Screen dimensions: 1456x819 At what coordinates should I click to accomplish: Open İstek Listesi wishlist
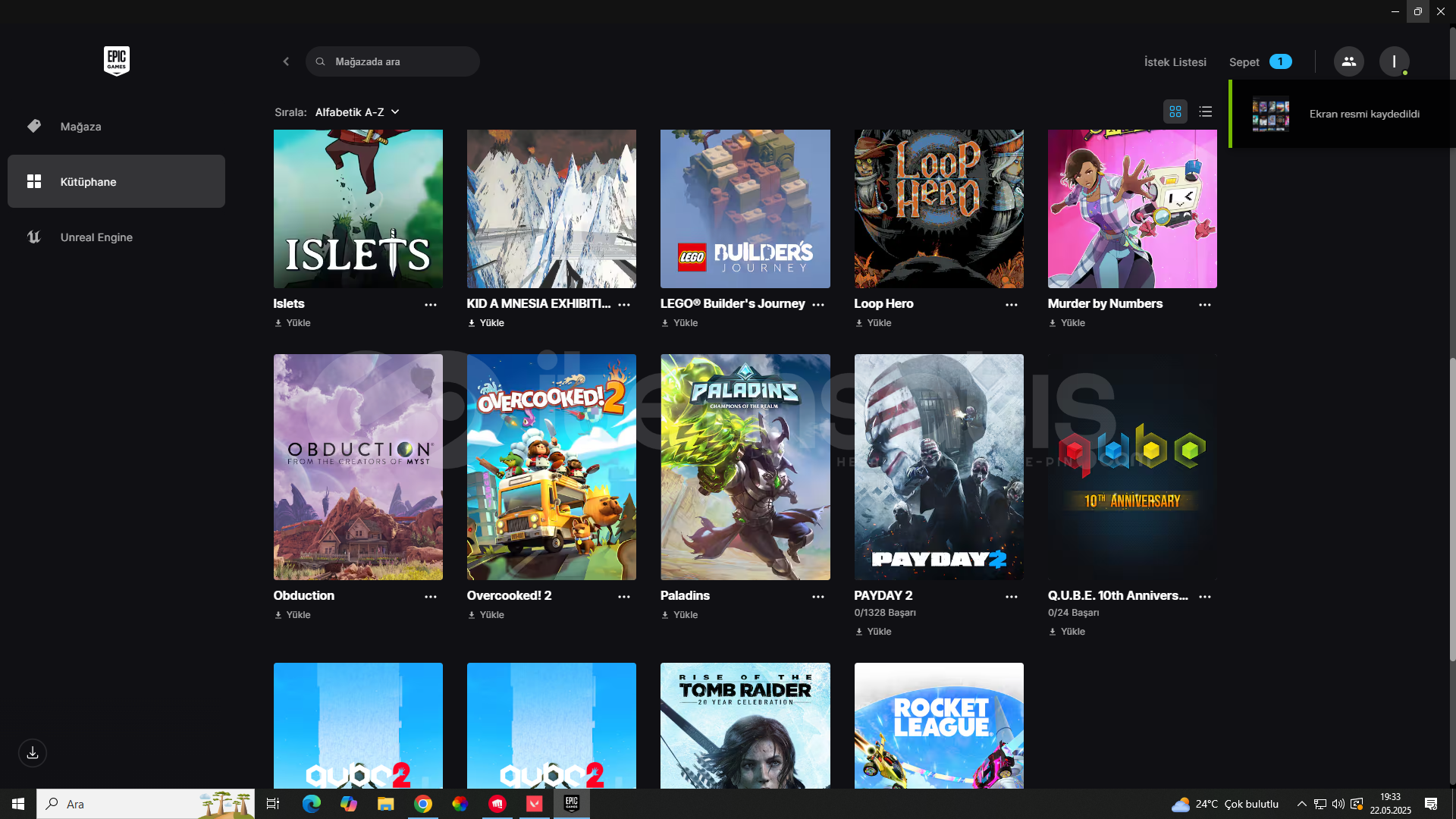click(1175, 62)
